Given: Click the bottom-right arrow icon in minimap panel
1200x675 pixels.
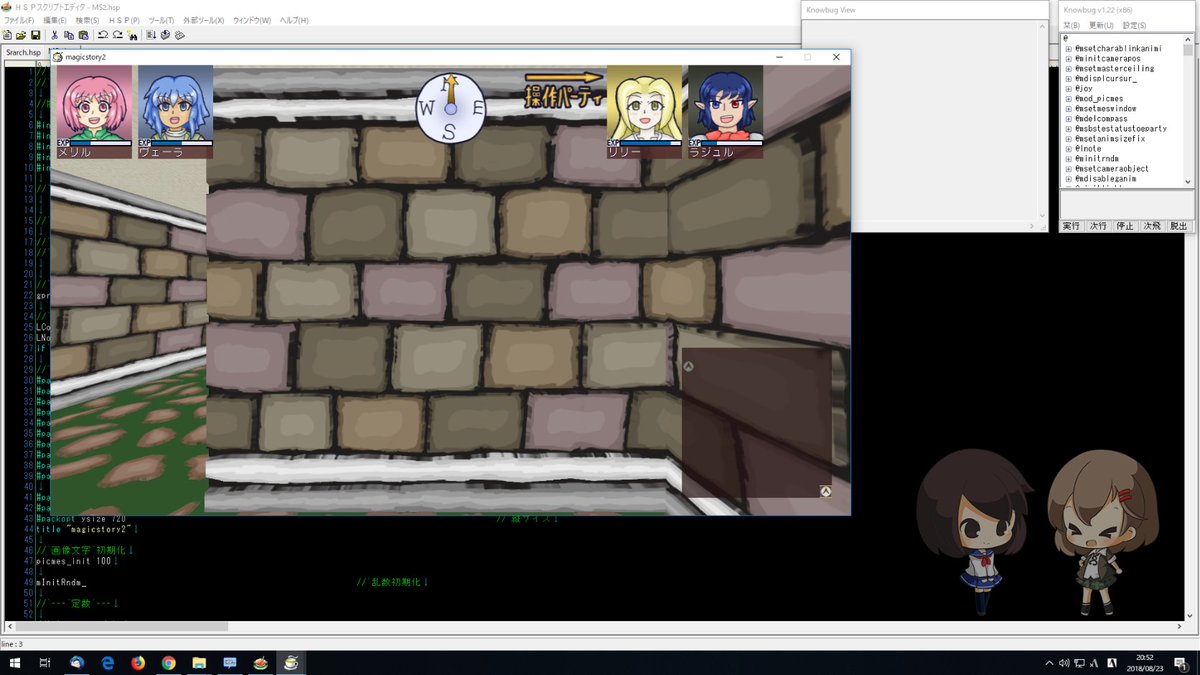Looking at the screenshot, I should tap(826, 491).
